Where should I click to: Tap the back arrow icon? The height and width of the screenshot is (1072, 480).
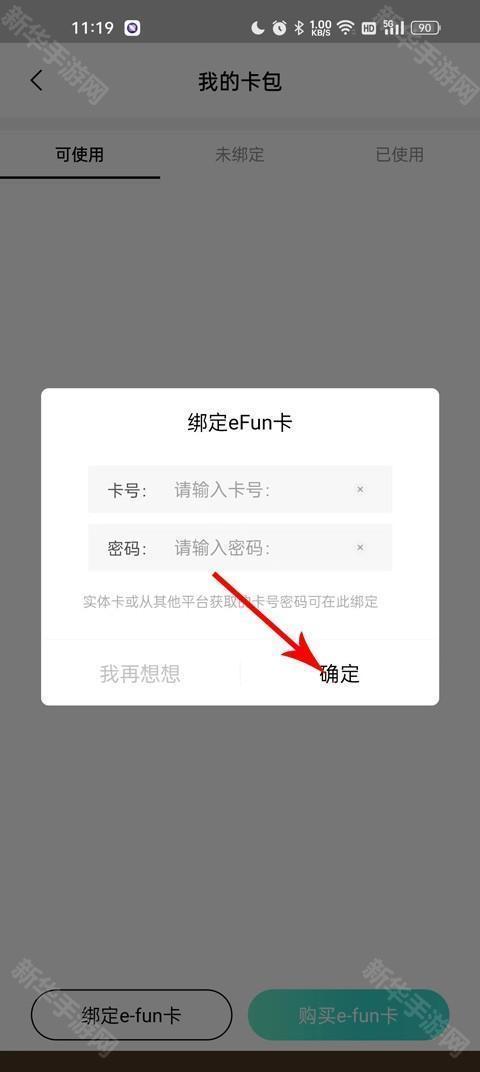(36, 81)
